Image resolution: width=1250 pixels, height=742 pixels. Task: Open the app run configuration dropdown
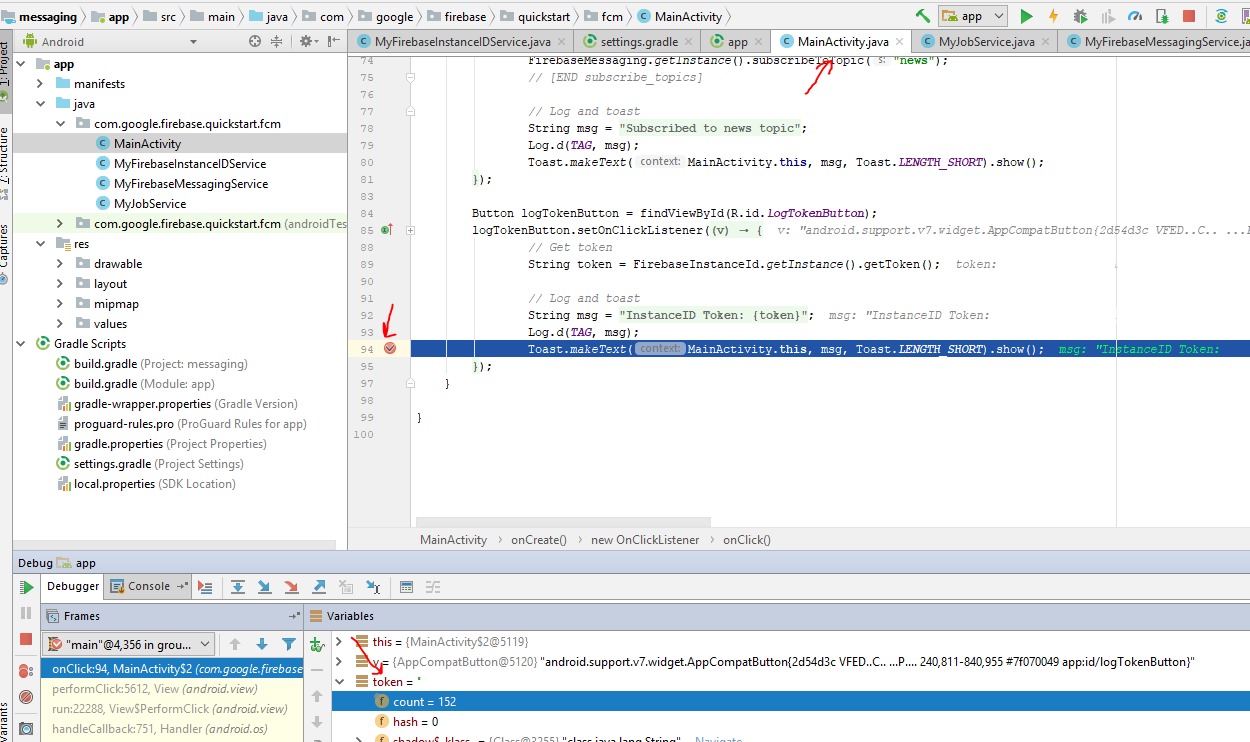973,16
